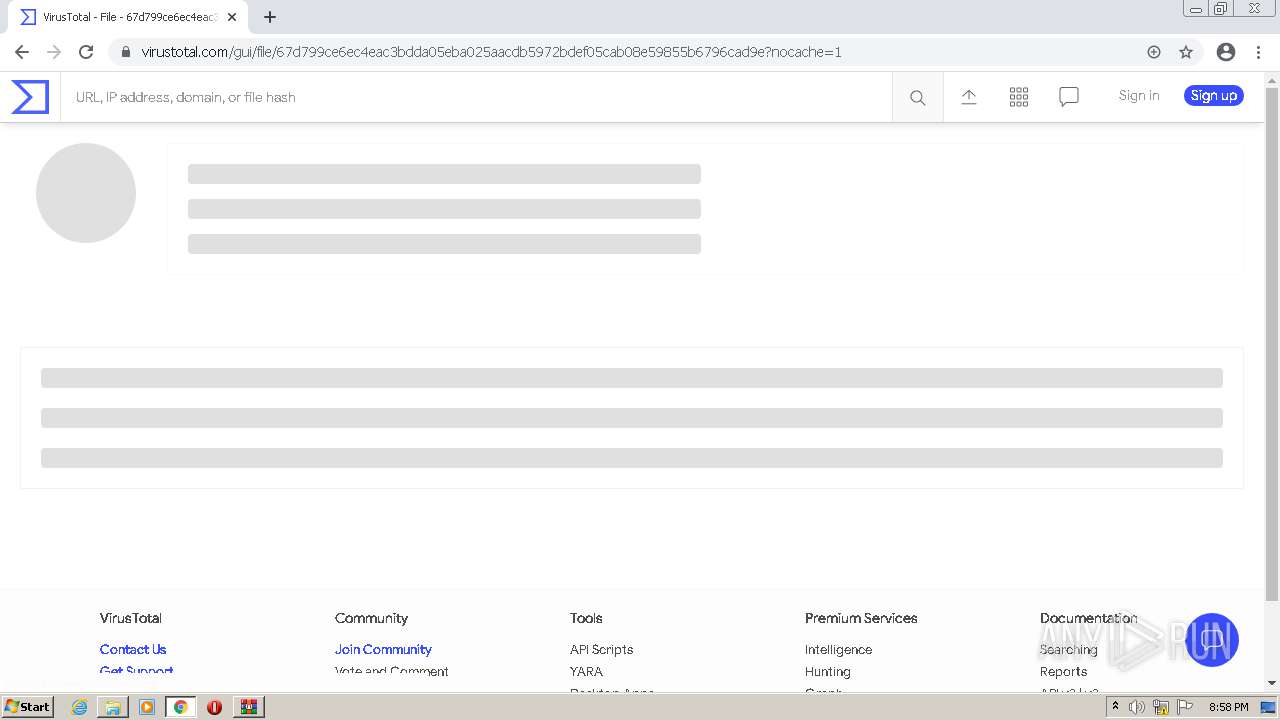This screenshot has width=1280, height=720.
Task: Click the browser forward arrow
Action: 54,52
